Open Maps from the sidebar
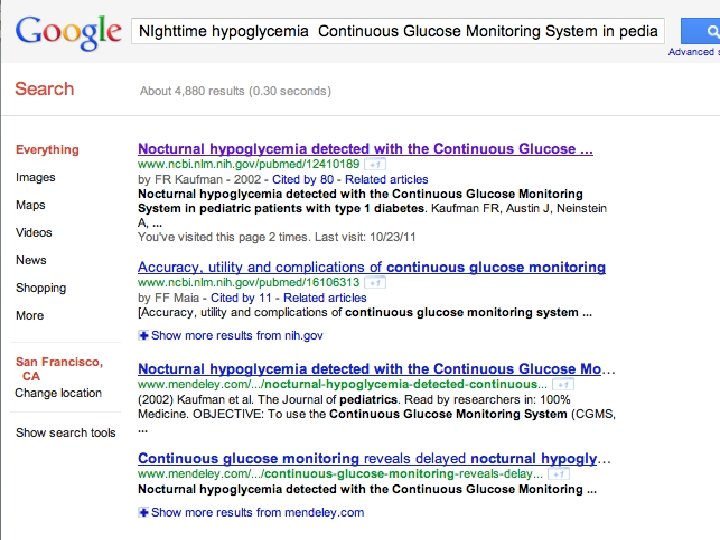 click(x=31, y=205)
